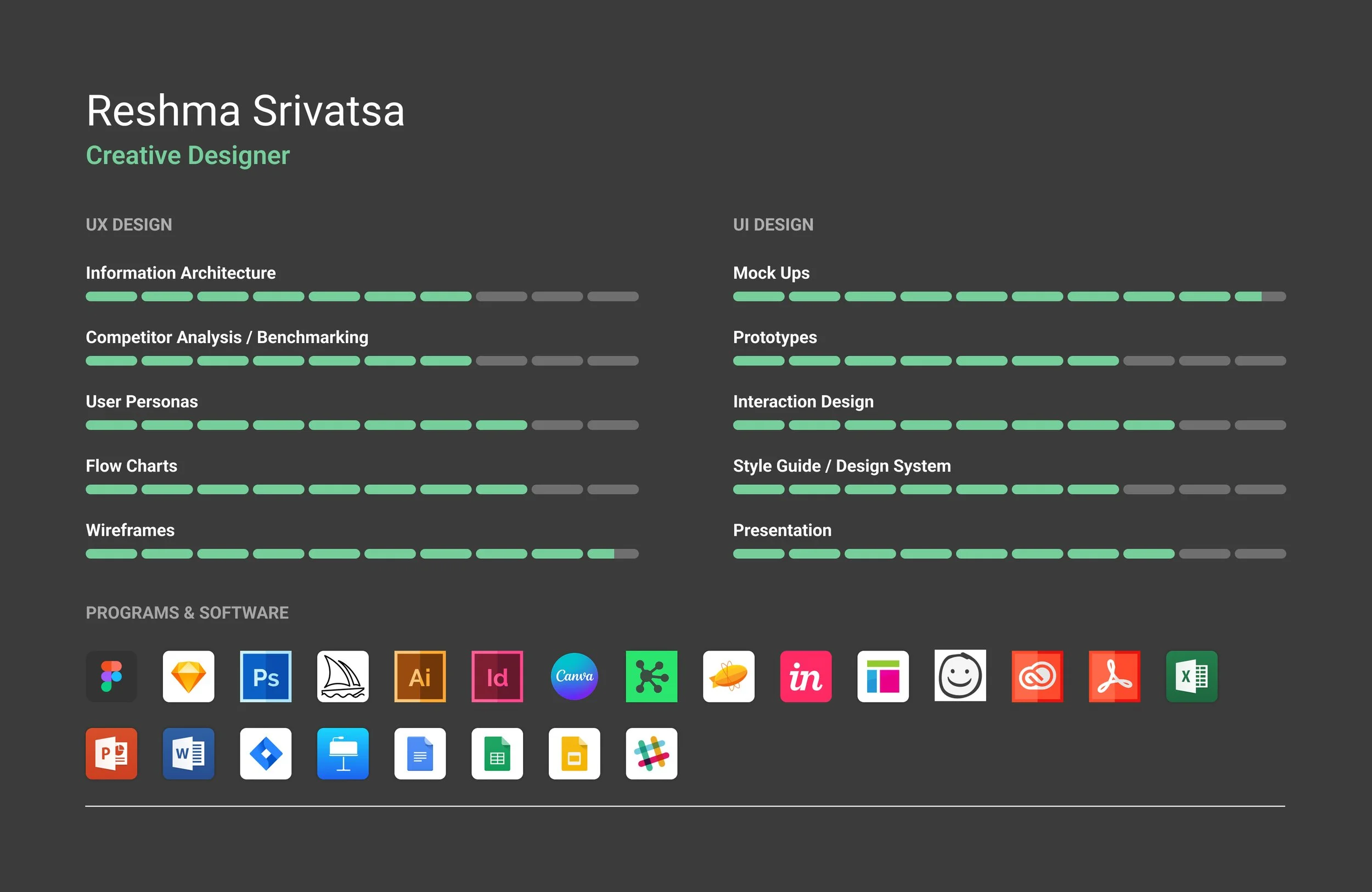The height and width of the screenshot is (892, 1372).
Task: Click the Style Guide skill bar
Action: 1009,490
